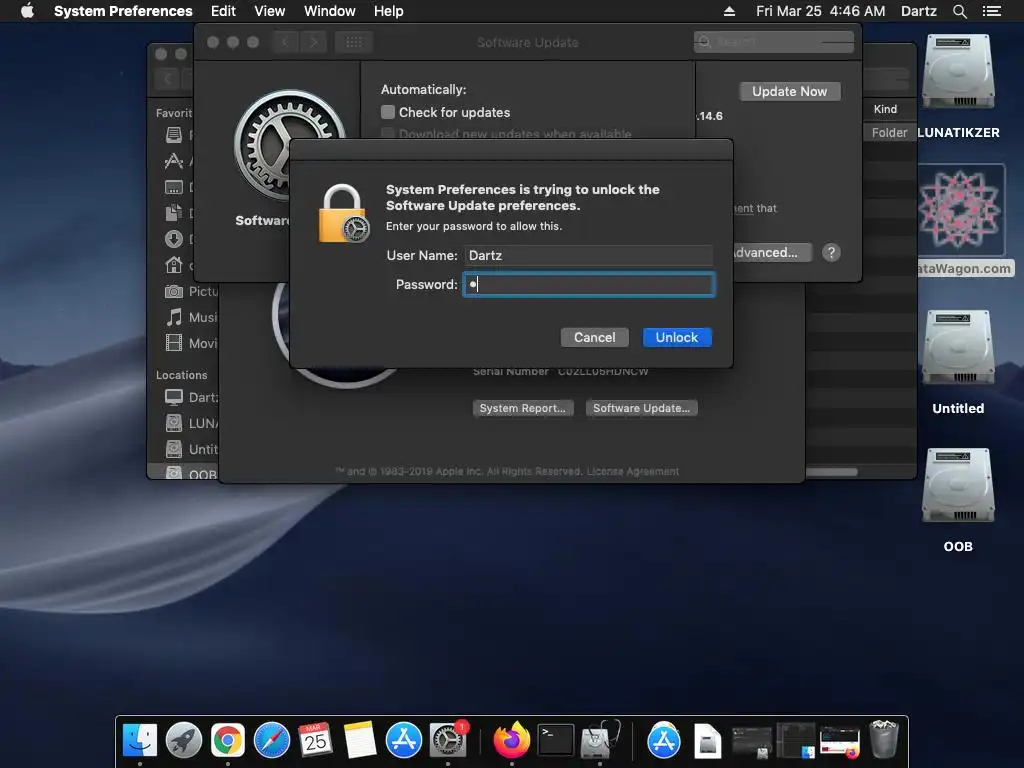Open Calendar showing 25 in dock

[x=315, y=740]
